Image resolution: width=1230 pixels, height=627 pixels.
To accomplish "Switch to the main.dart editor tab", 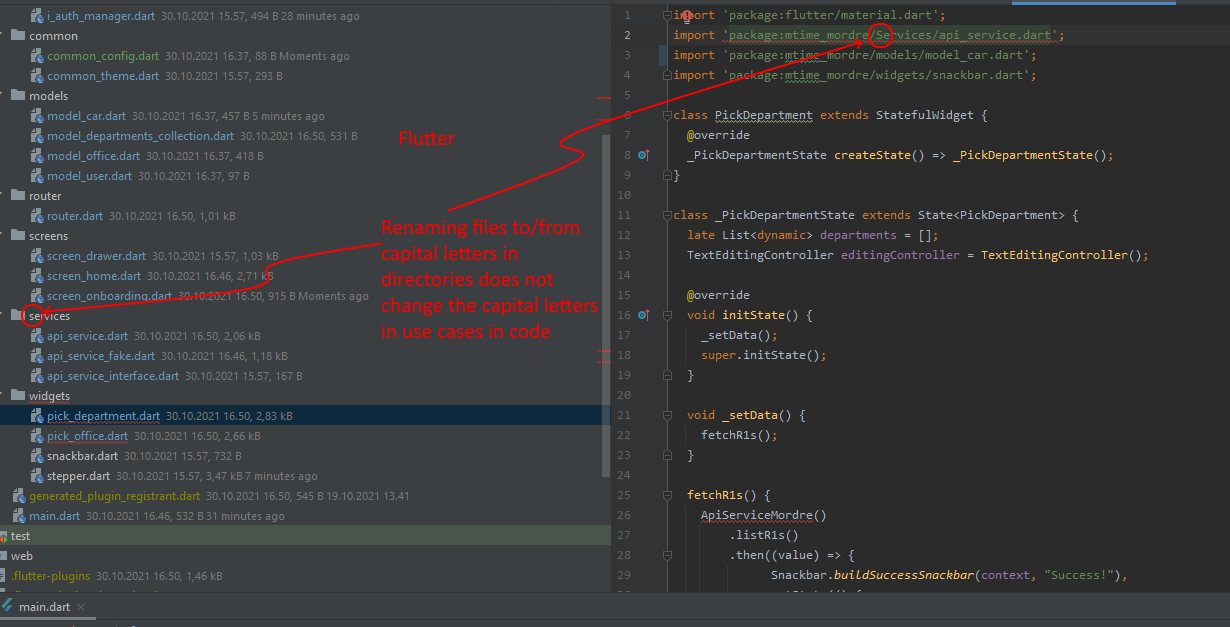I will [x=43, y=606].
